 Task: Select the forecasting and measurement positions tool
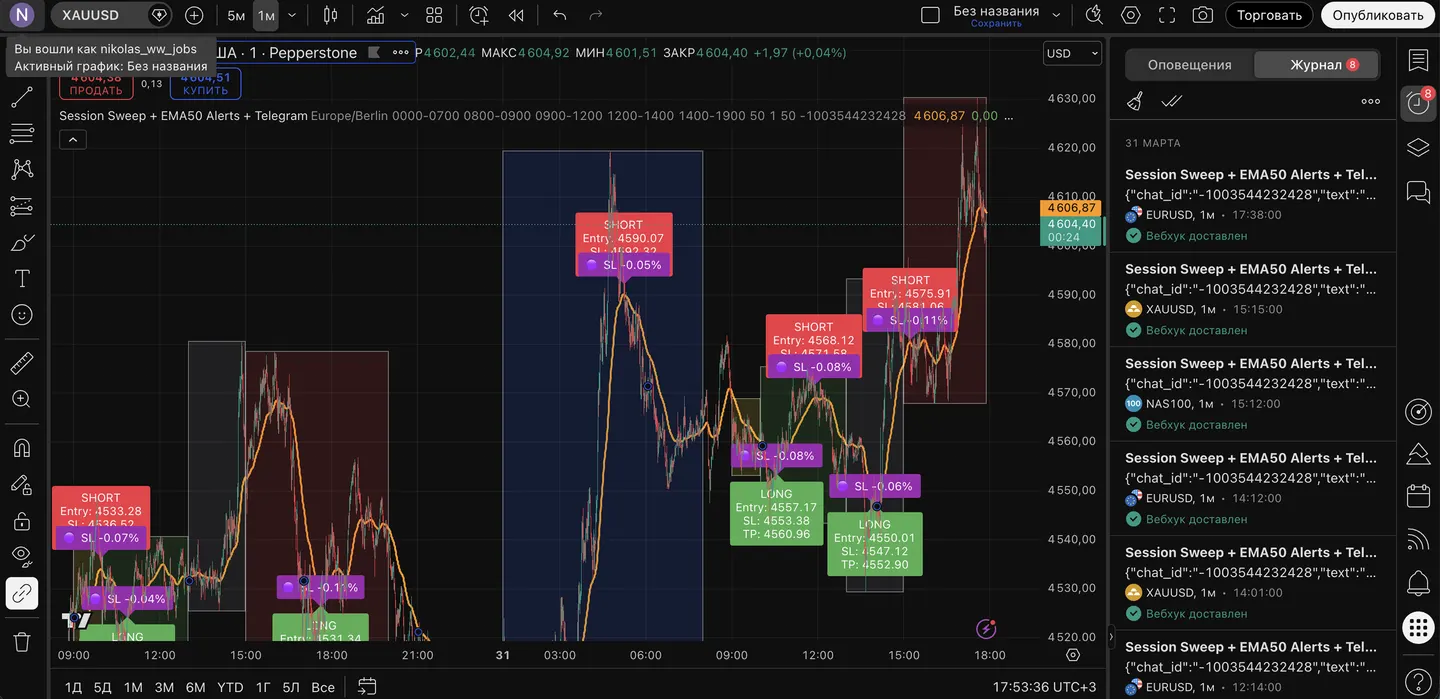[x=21, y=206]
